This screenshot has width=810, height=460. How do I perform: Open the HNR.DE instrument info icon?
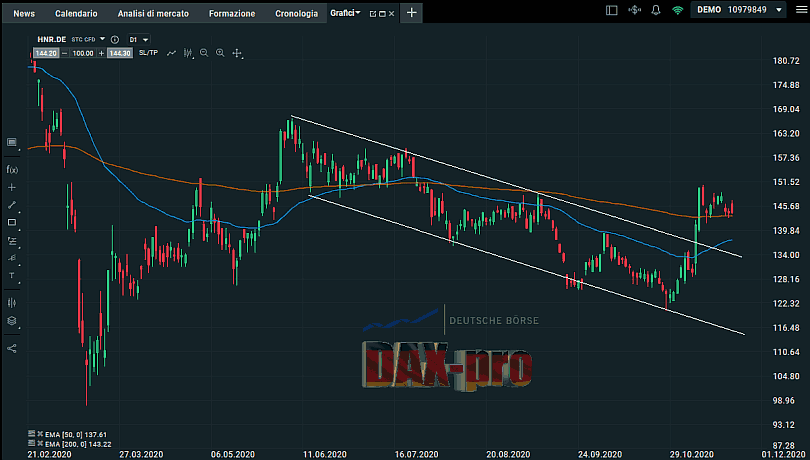coord(115,39)
